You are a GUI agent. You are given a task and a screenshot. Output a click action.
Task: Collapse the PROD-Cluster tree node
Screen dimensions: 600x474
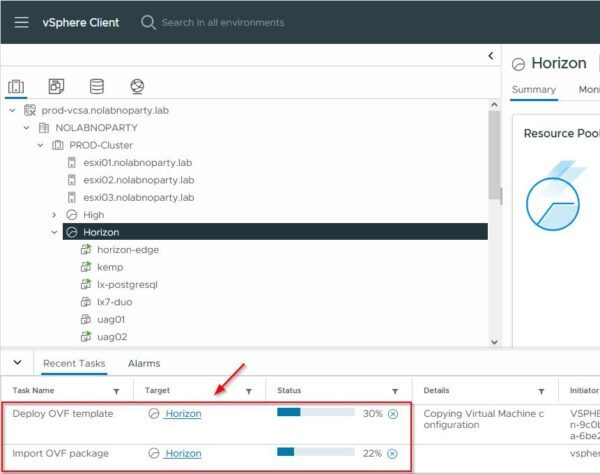click(40, 145)
